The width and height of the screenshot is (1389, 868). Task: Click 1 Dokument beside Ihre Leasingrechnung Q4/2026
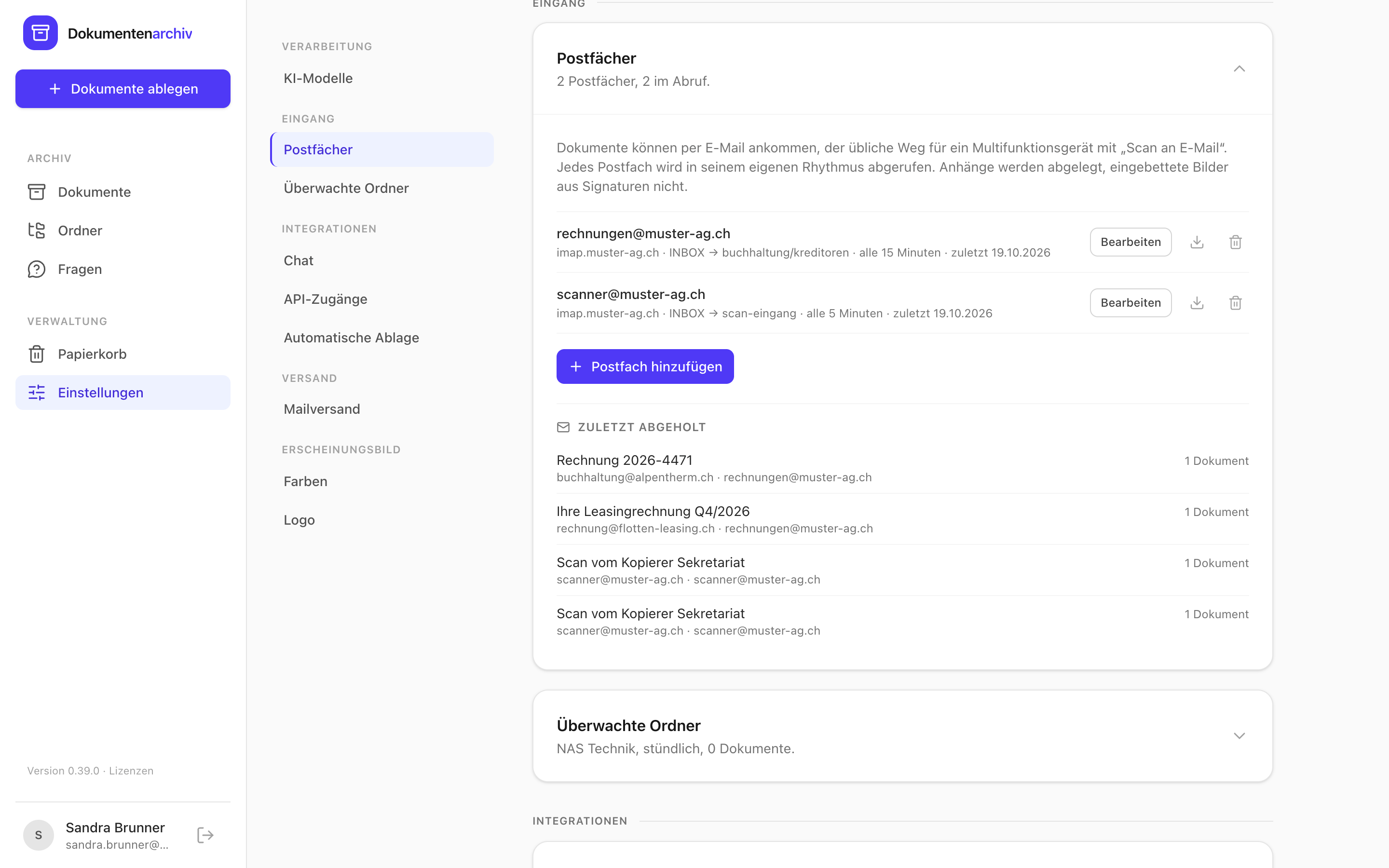(x=1216, y=512)
